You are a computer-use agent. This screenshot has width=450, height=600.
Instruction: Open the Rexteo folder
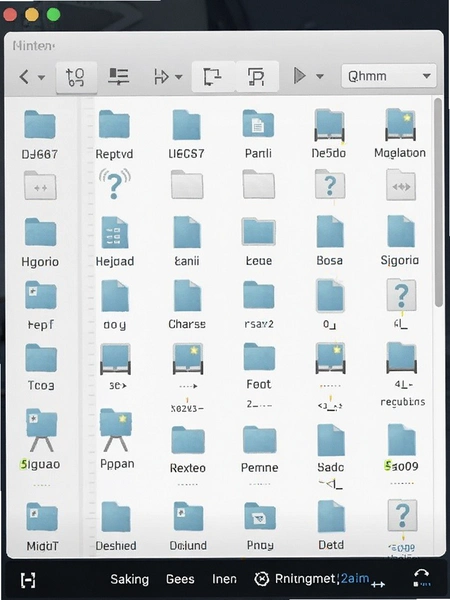pos(188,440)
